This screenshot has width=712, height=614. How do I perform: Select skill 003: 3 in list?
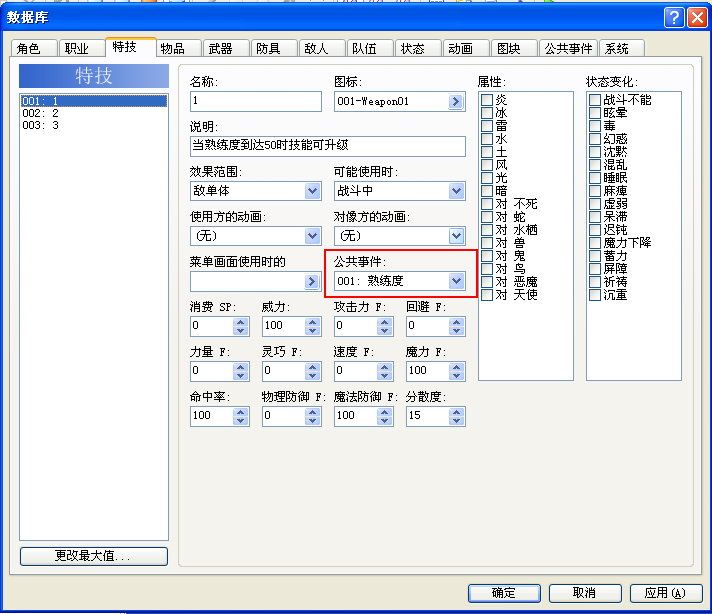(94, 125)
